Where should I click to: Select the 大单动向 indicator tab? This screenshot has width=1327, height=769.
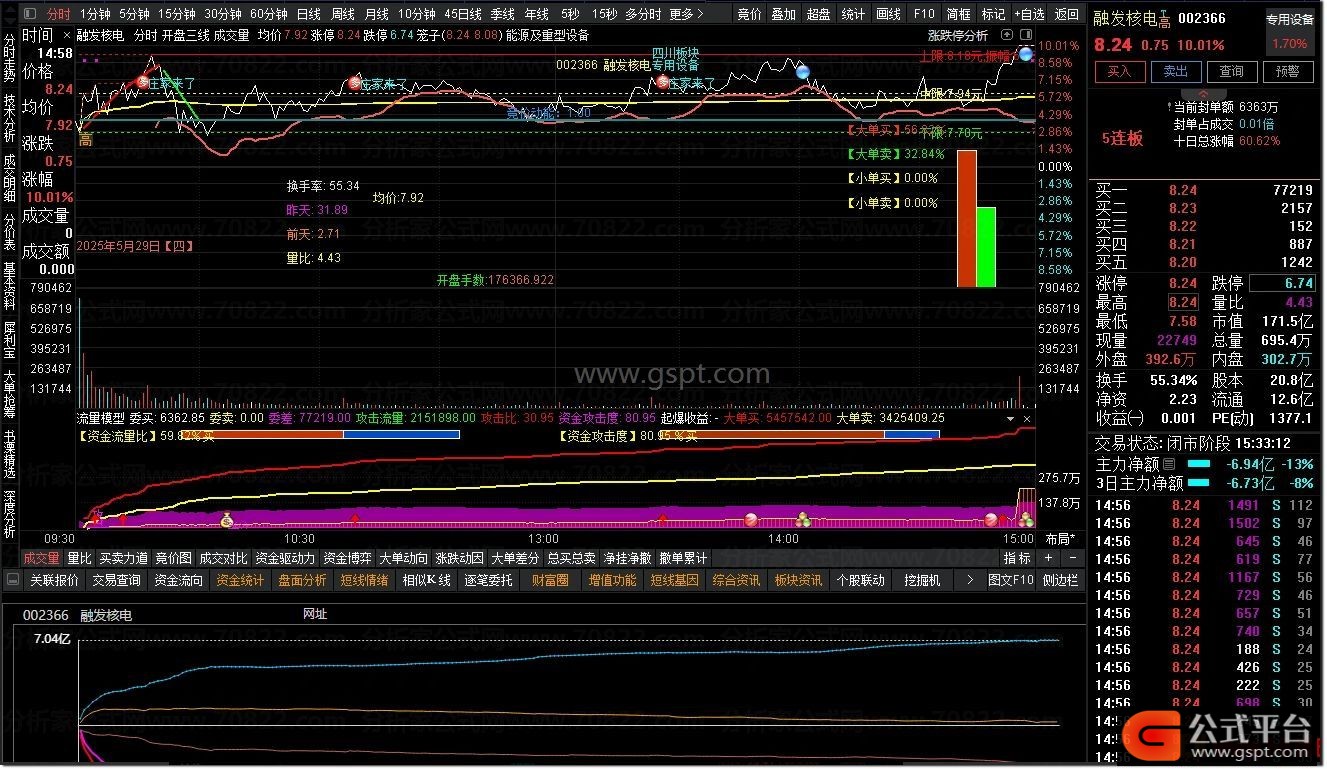[x=403, y=558]
